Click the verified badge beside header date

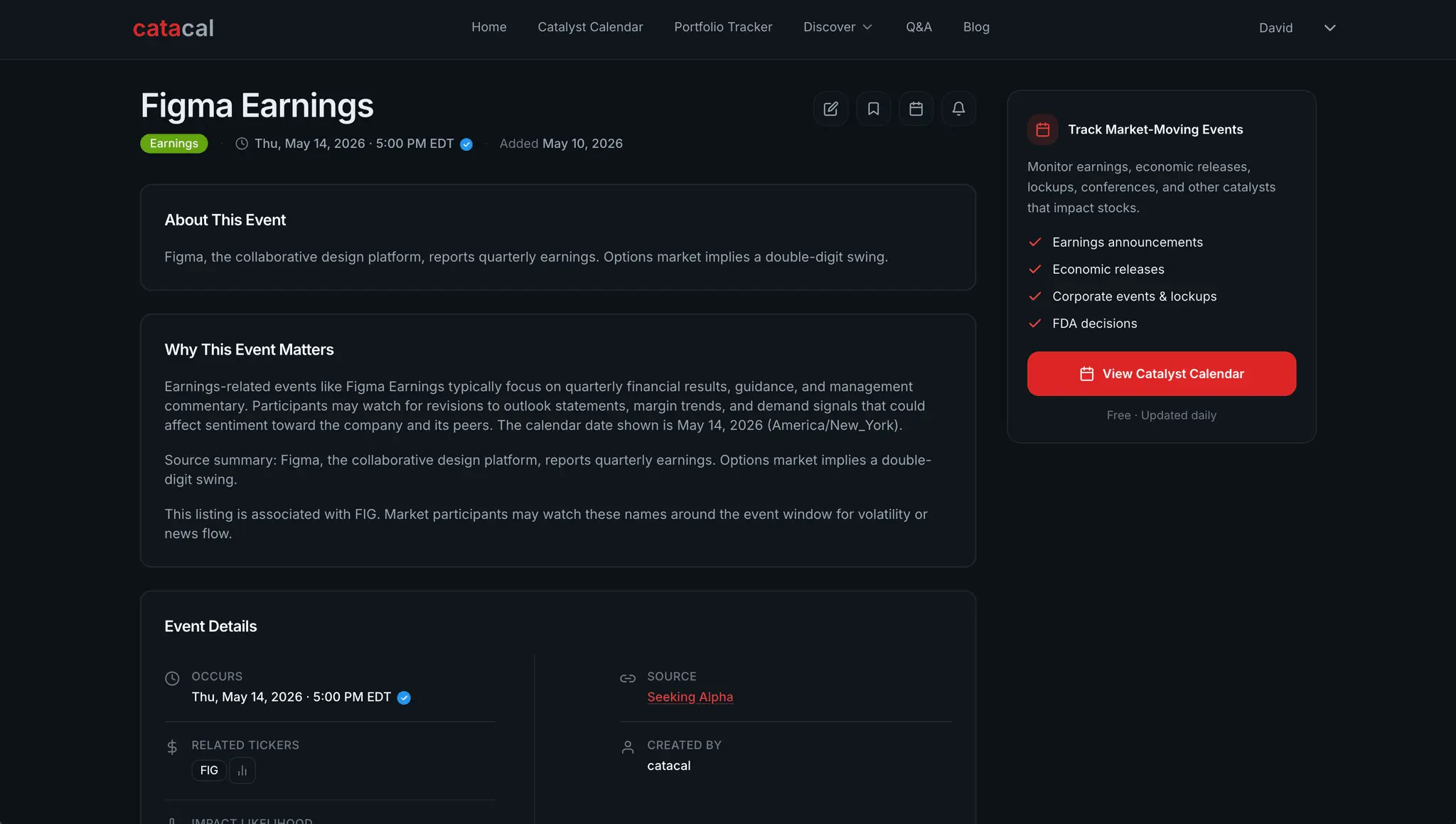pyautogui.click(x=466, y=144)
